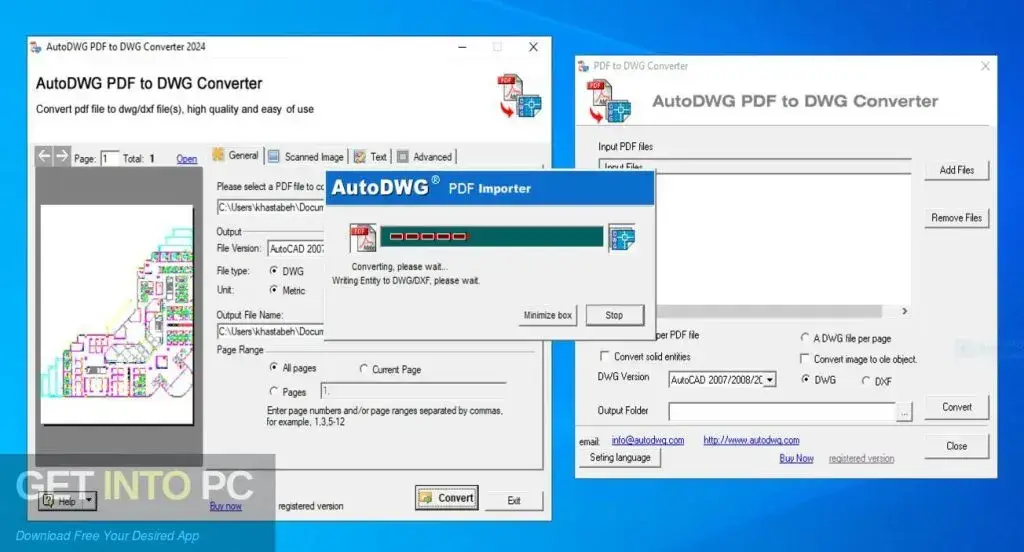Select the DWG file type radio in main window
Viewport: 1024px width, 552px height.
pos(274,270)
